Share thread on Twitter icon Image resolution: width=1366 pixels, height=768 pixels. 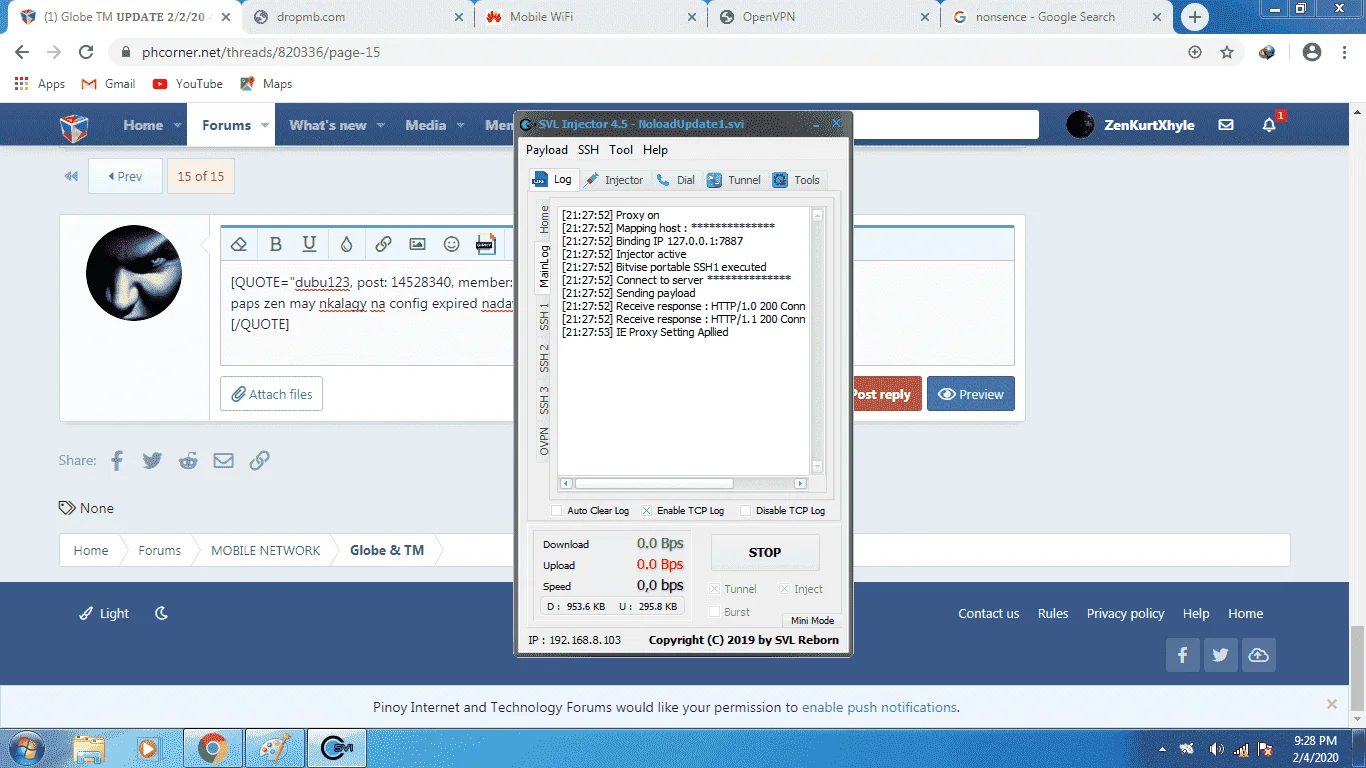click(x=152, y=460)
